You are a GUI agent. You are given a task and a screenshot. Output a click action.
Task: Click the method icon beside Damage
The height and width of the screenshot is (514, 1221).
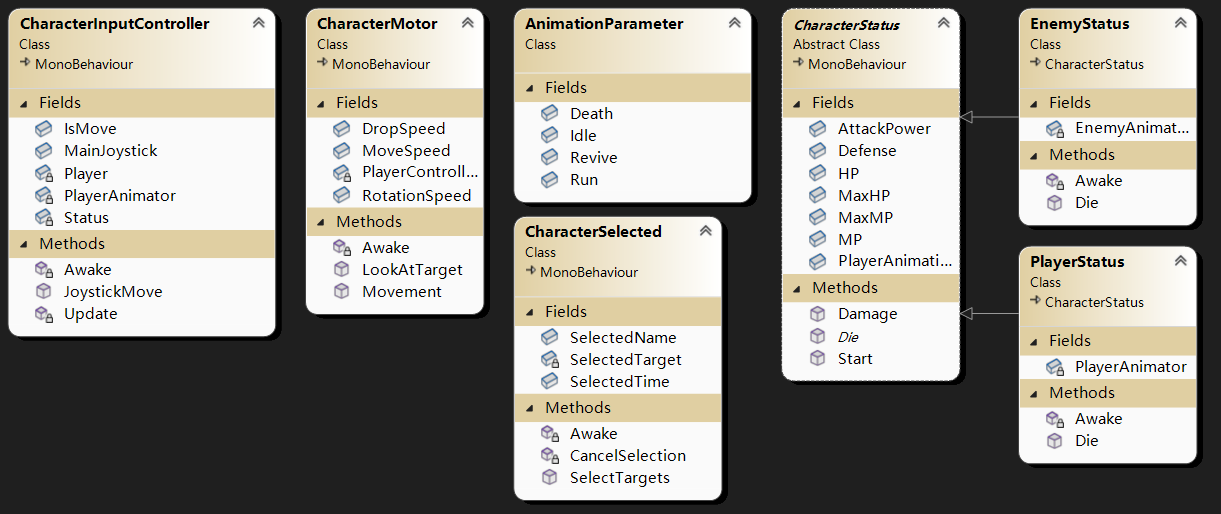coord(818,314)
